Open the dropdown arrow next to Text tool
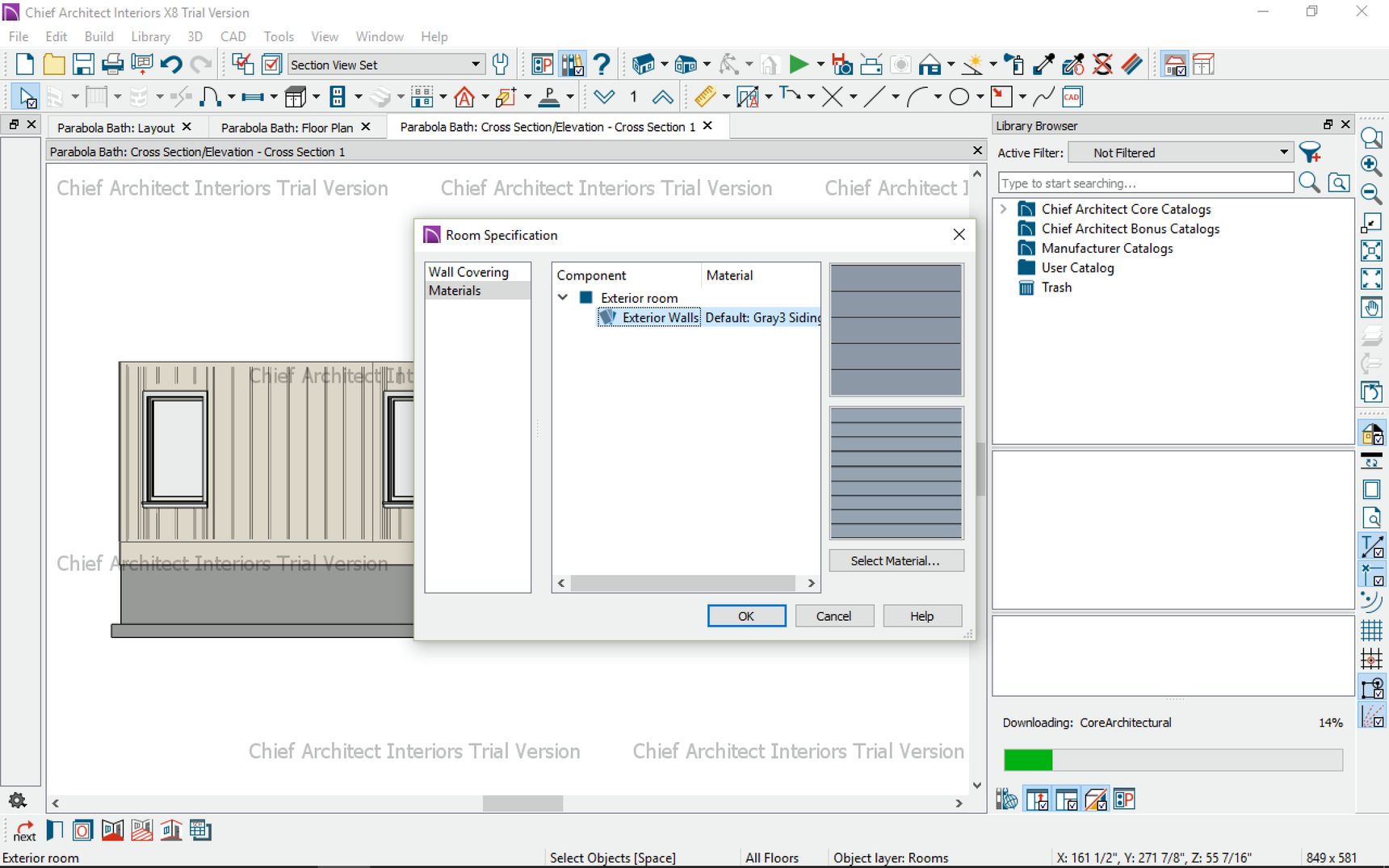The height and width of the screenshot is (868, 1389). [x=768, y=98]
